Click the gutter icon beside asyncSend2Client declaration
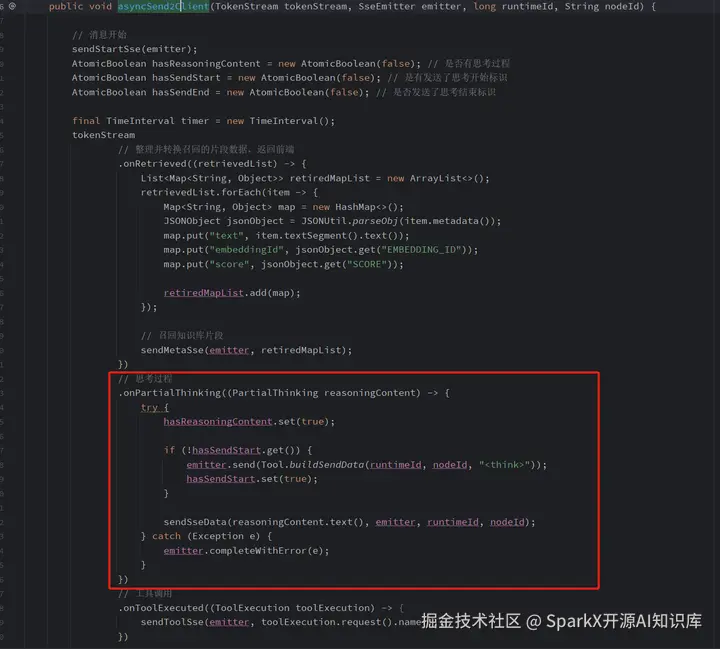This screenshot has height=649, width=720. pos(12,6)
